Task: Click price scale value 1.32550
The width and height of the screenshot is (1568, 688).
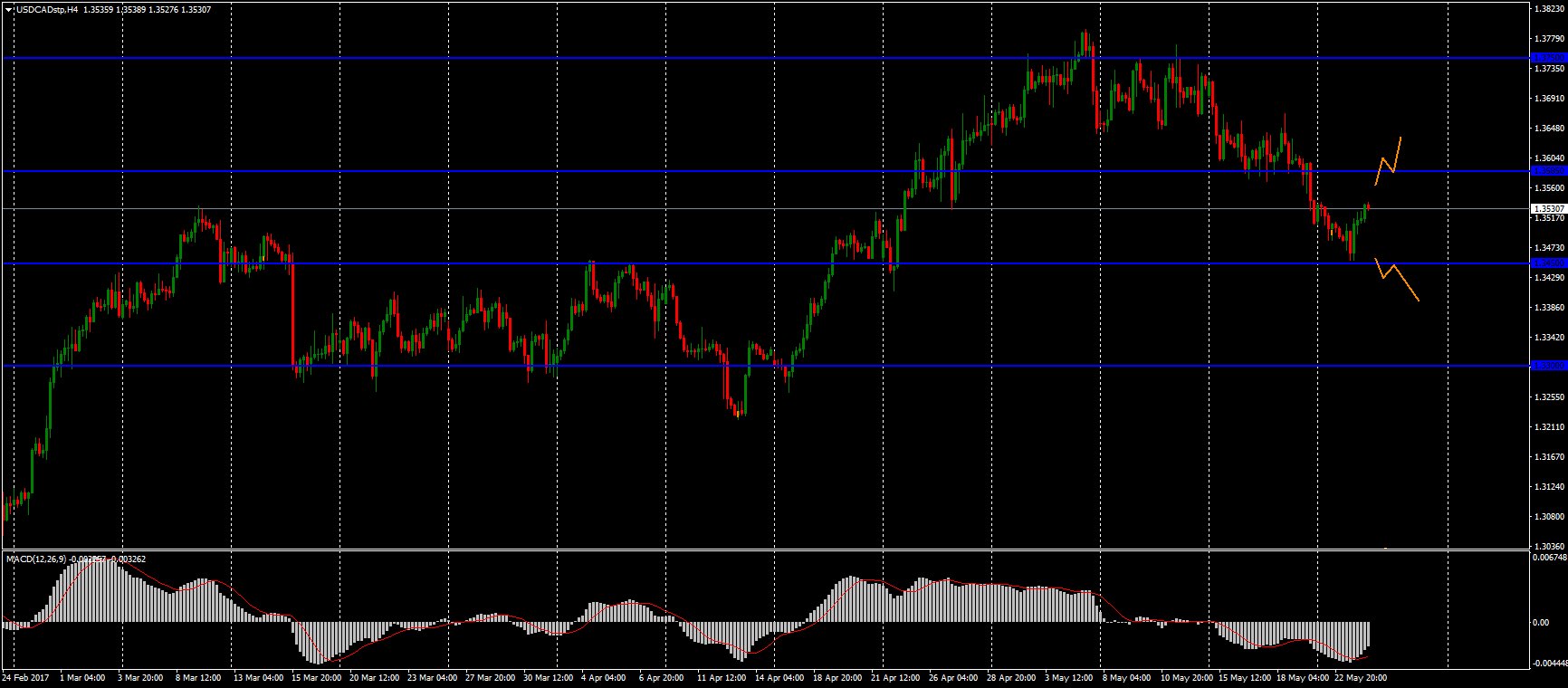Action: tap(1551, 397)
